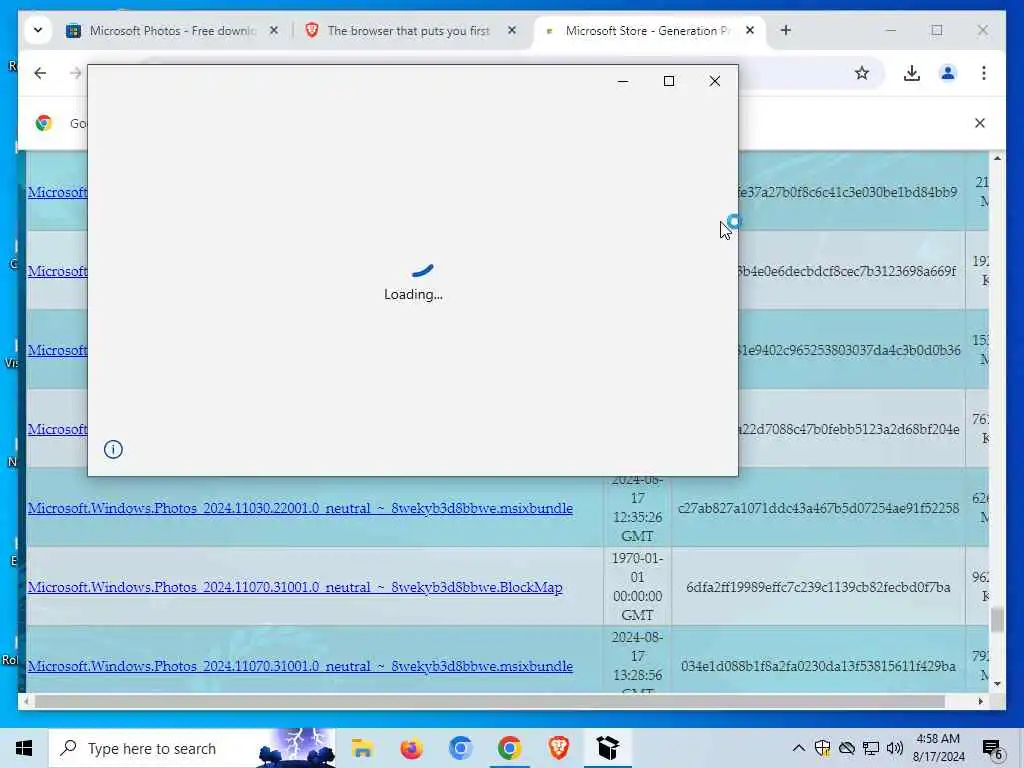Bookmark this page with the star icon
The image size is (1024, 768).
(x=862, y=73)
